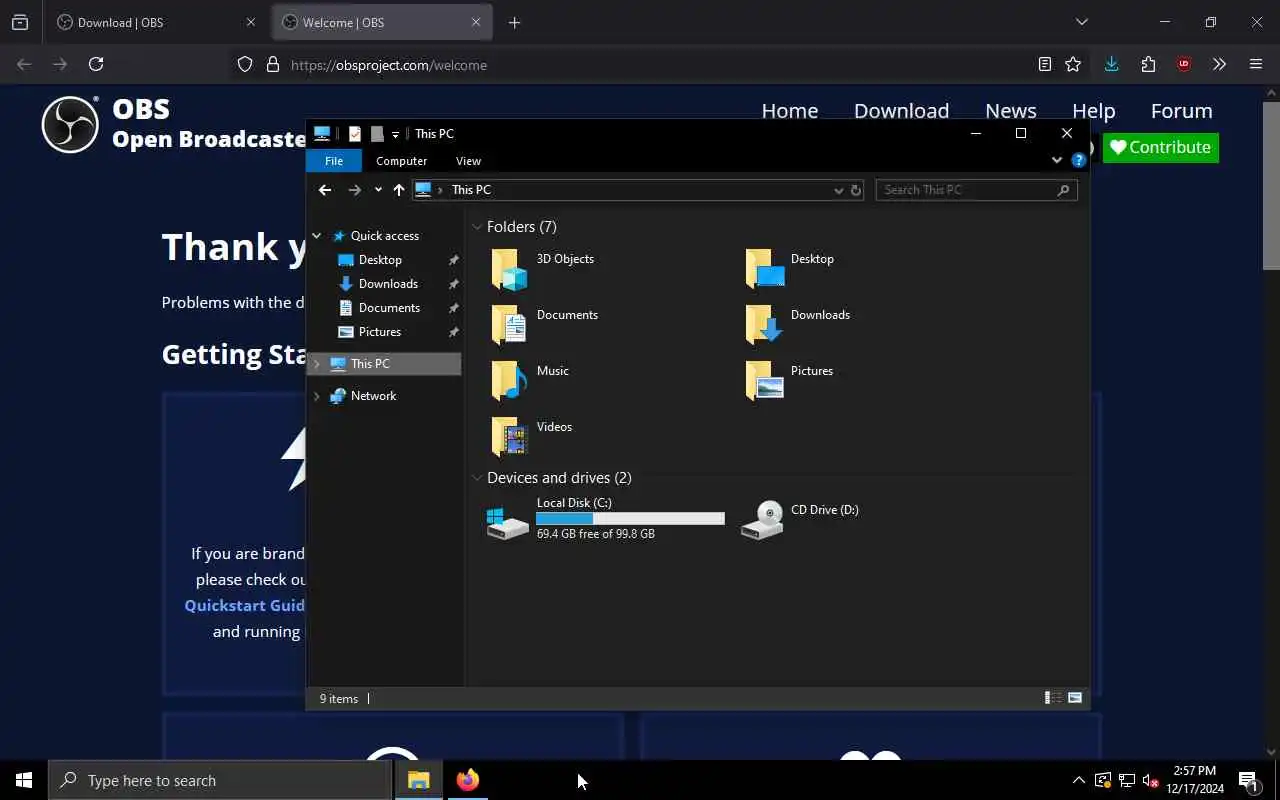Click OBS logo on website
This screenshot has width=1280, height=800.
coord(70,124)
